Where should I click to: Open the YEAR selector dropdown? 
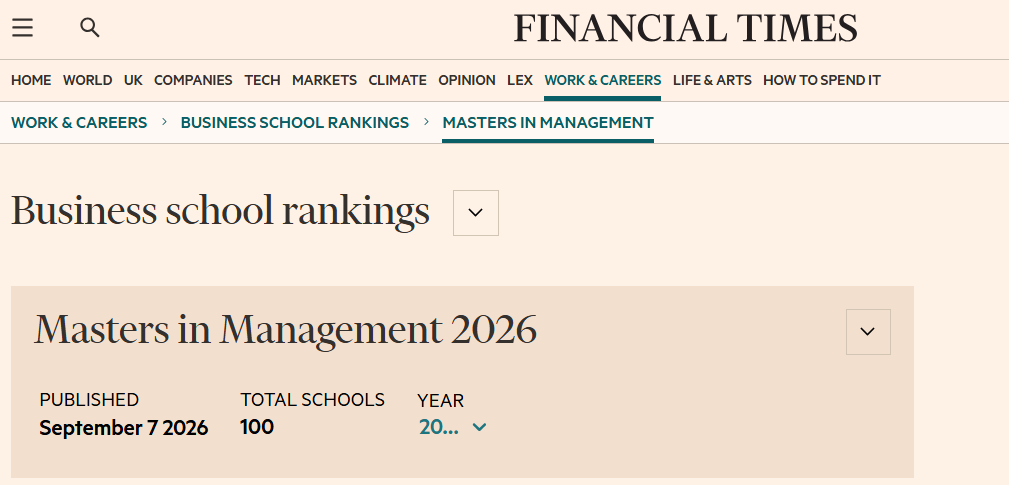(x=452, y=427)
